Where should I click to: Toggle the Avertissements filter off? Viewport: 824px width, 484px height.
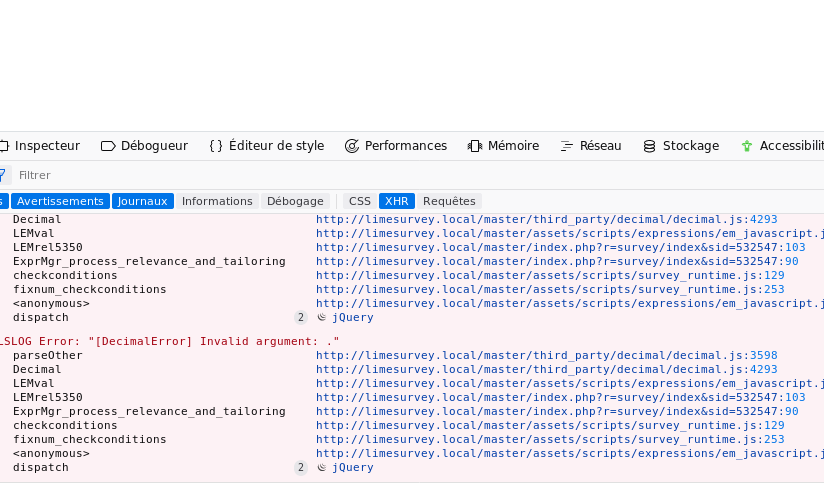(x=60, y=201)
